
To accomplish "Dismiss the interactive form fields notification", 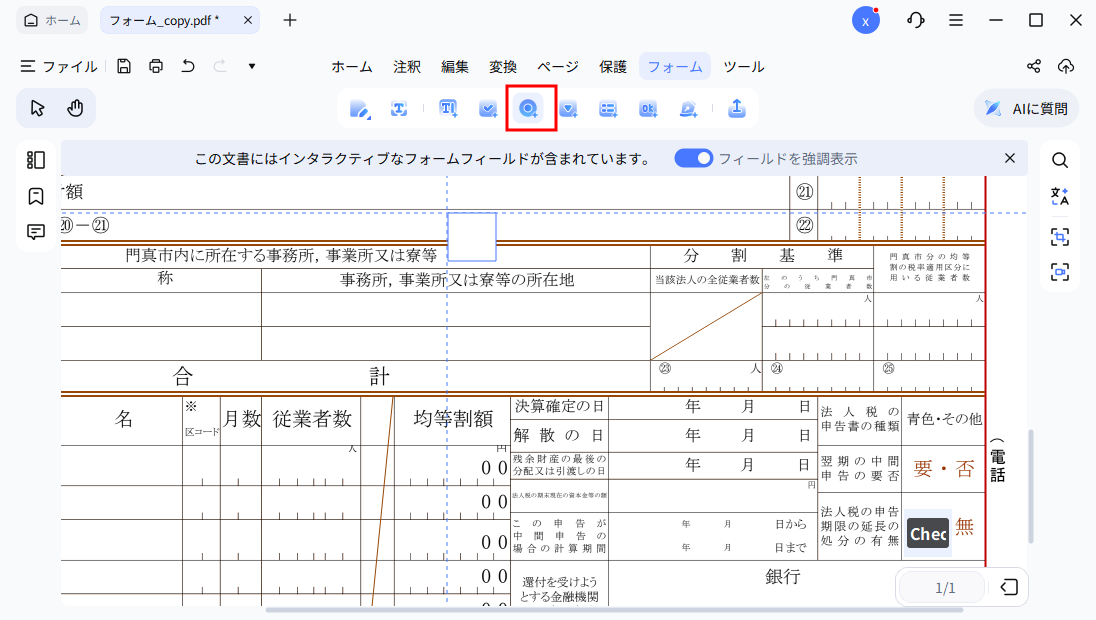I will coord(1010,158).
